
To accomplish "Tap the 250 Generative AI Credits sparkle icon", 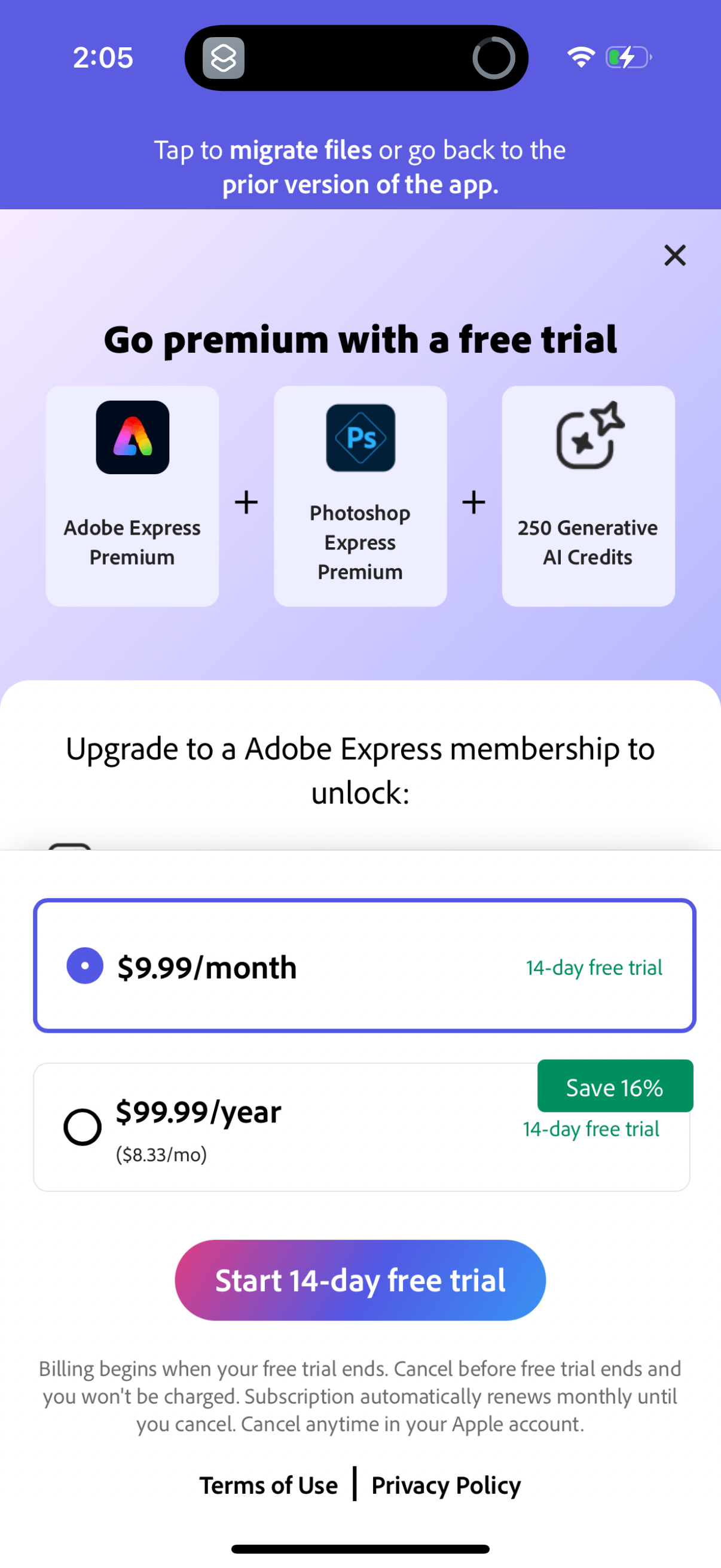I will 587,438.
